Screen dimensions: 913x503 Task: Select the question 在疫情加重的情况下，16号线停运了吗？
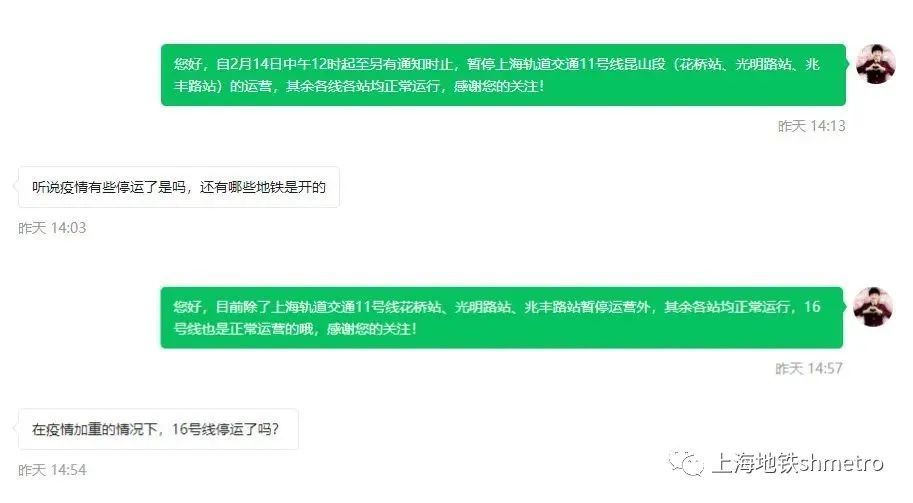point(158,429)
